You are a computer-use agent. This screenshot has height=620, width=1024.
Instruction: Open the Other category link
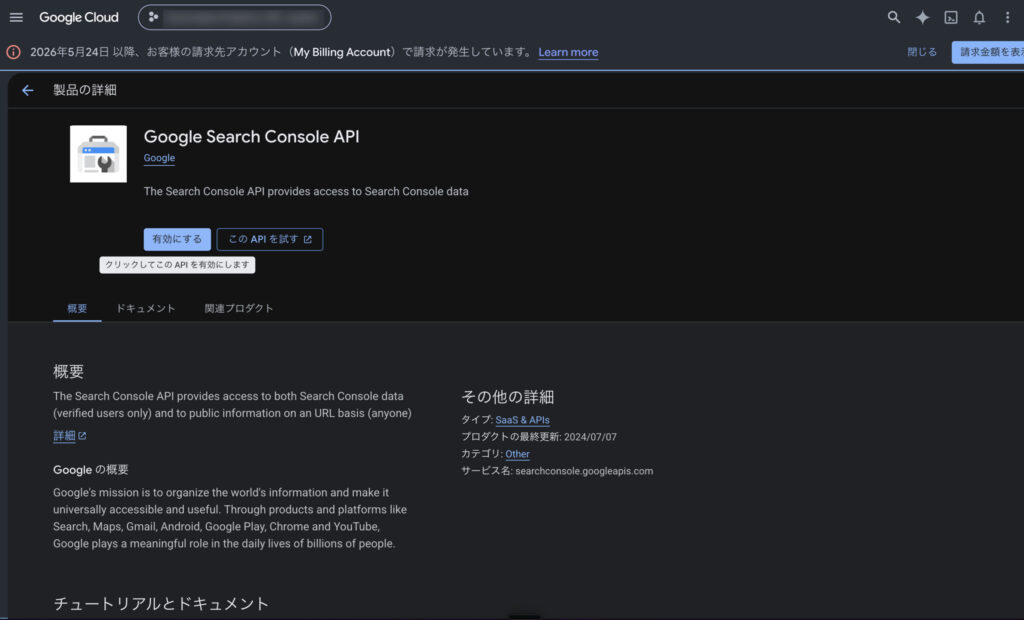pyautogui.click(x=517, y=454)
